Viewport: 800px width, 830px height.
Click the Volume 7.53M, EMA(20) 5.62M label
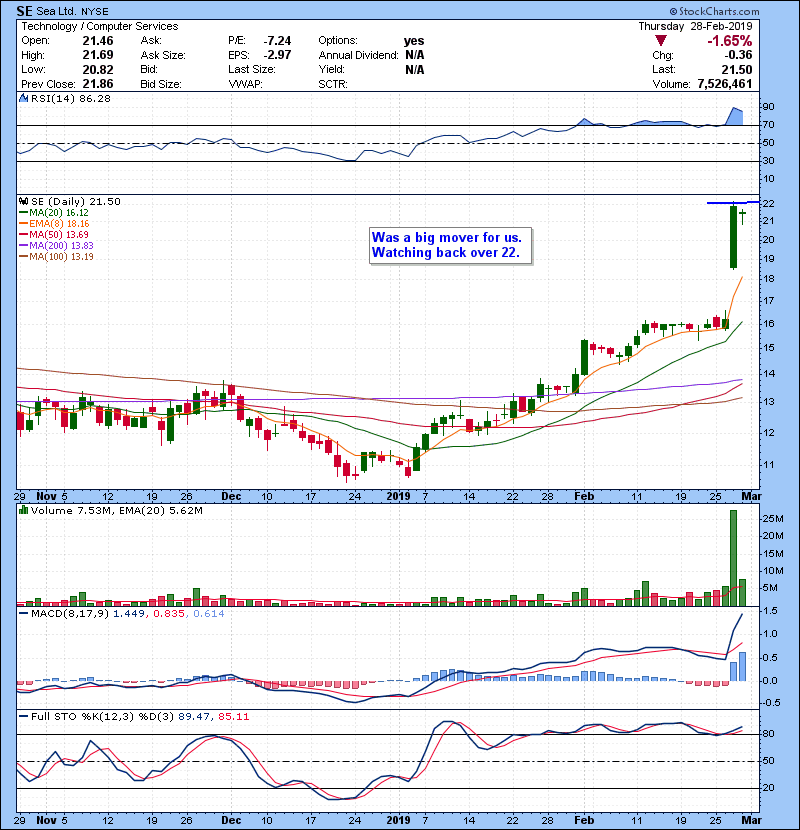tap(116, 510)
